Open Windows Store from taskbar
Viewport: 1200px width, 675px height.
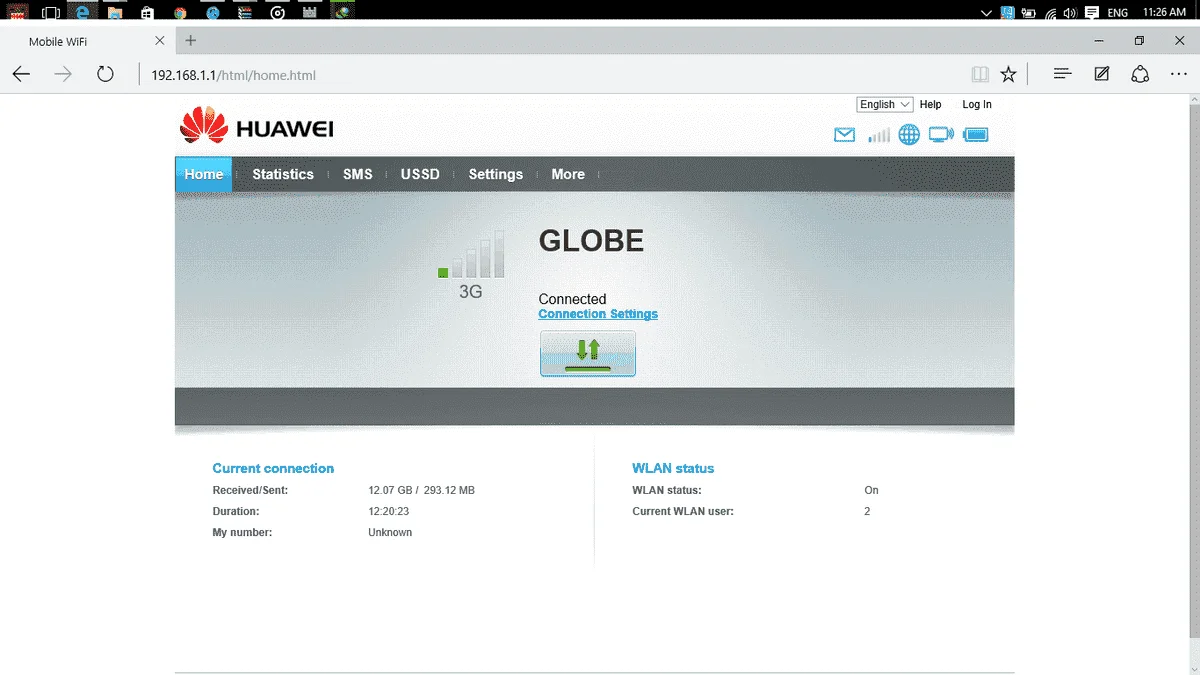click(x=147, y=13)
